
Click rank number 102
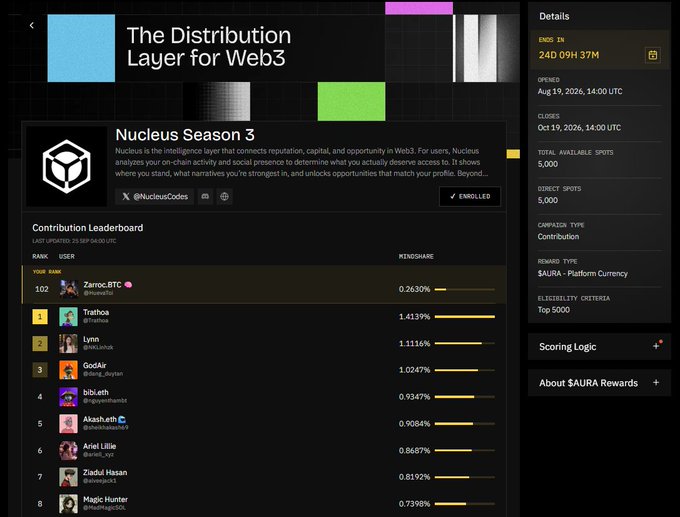[x=42, y=289]
